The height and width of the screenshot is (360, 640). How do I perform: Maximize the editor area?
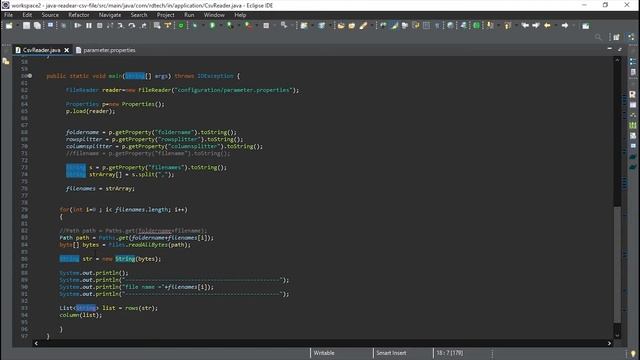[620, 49]
